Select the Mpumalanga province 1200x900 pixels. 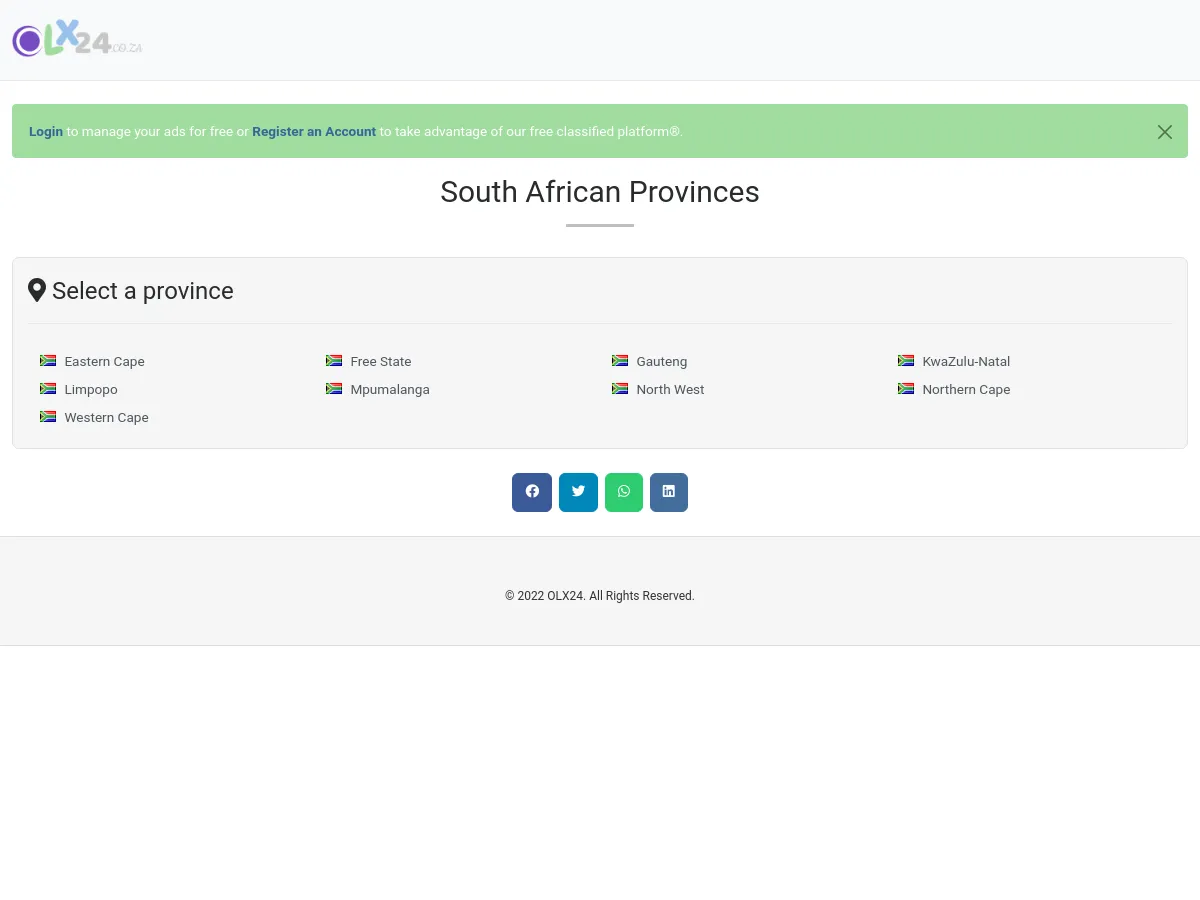pyautogui.click(x=390, y=389)
